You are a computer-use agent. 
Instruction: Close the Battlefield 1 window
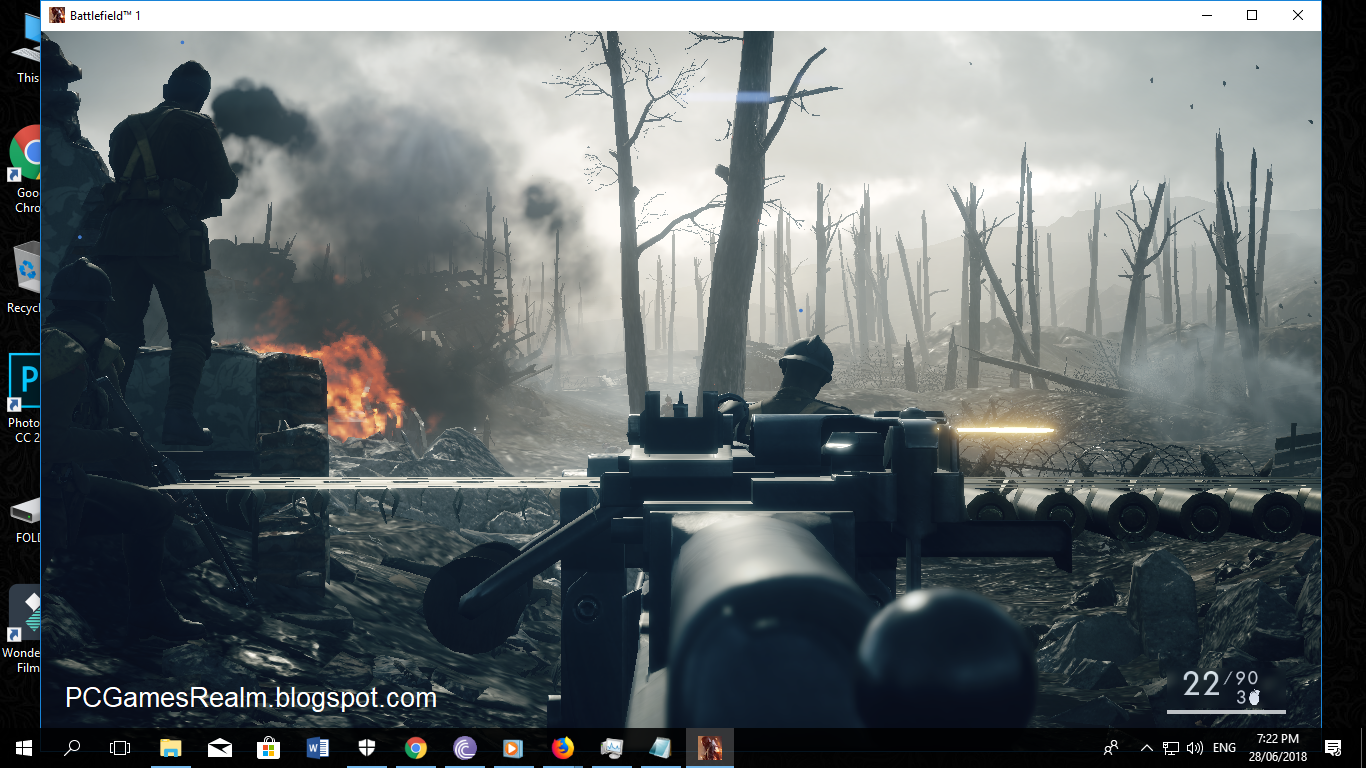pos(1298,15)
